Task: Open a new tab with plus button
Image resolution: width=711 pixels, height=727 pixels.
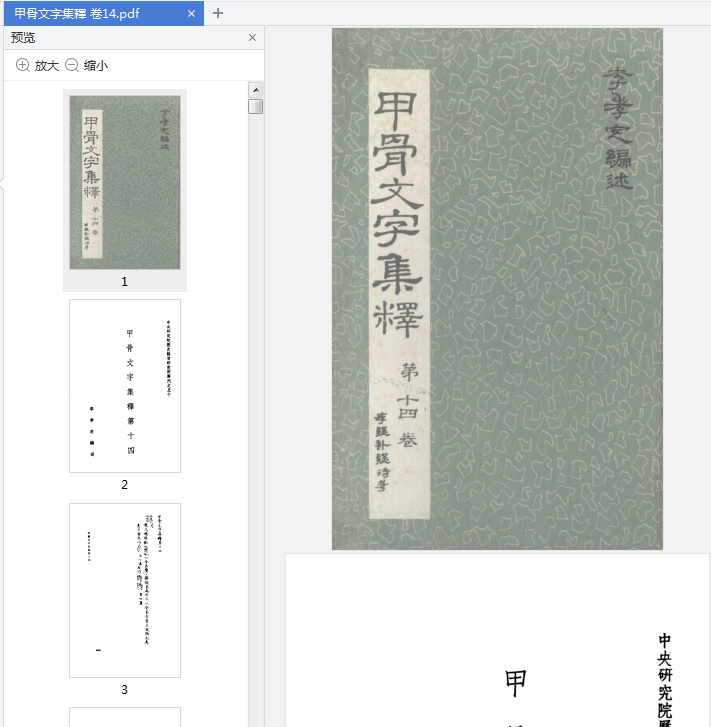Action: 218,13
